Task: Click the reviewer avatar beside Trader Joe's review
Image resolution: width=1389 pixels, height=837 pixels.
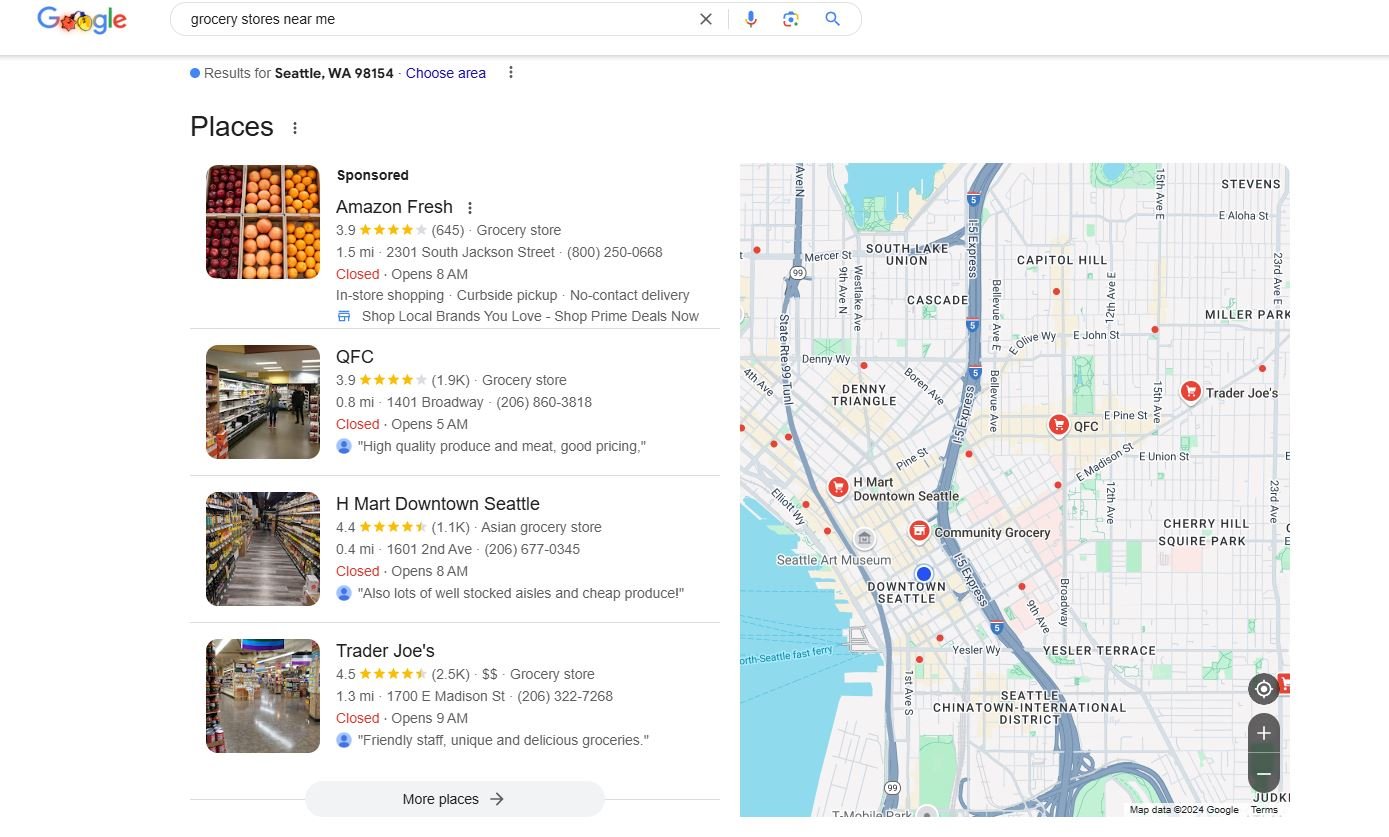Action: point(344,740)
